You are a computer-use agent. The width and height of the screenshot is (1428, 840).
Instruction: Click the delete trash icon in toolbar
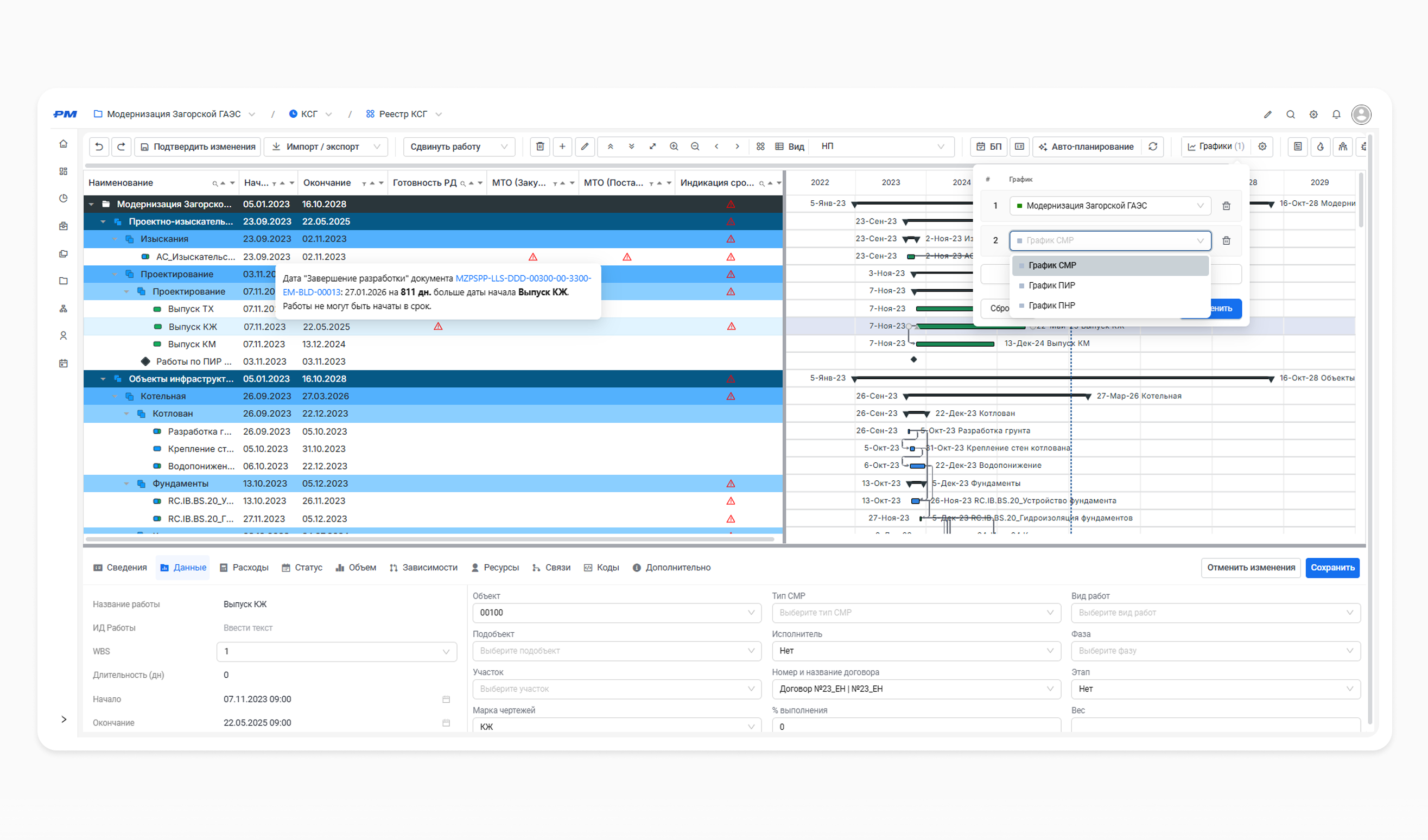click(540, 147)
